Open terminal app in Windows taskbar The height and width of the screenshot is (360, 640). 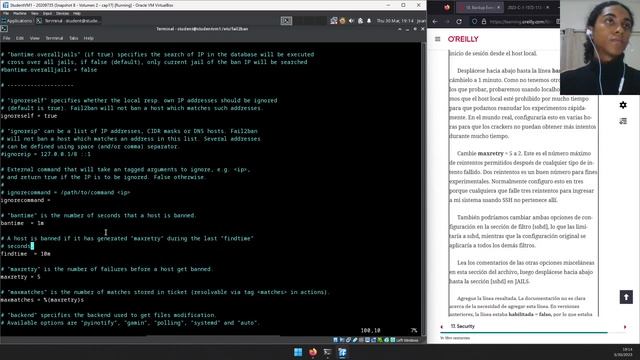[x=327, y=352]
